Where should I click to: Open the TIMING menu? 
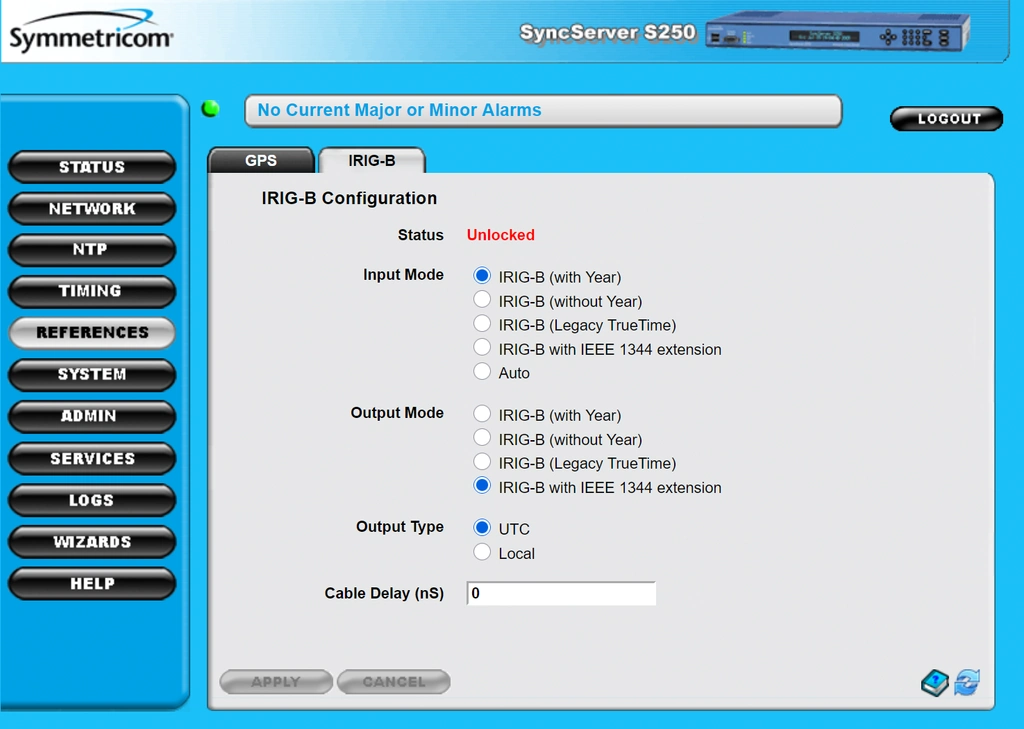coord(92,291)
